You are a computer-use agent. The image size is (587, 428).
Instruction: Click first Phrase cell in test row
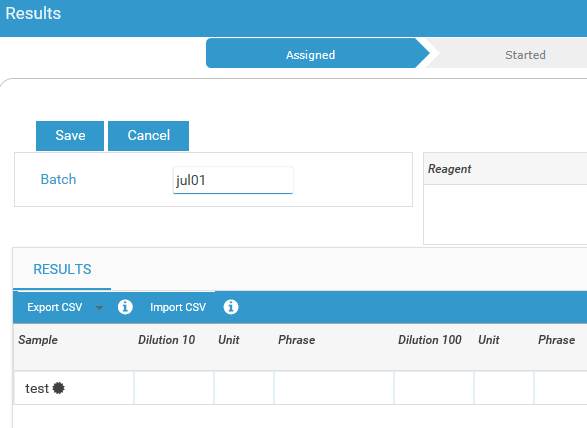(334, 388)
